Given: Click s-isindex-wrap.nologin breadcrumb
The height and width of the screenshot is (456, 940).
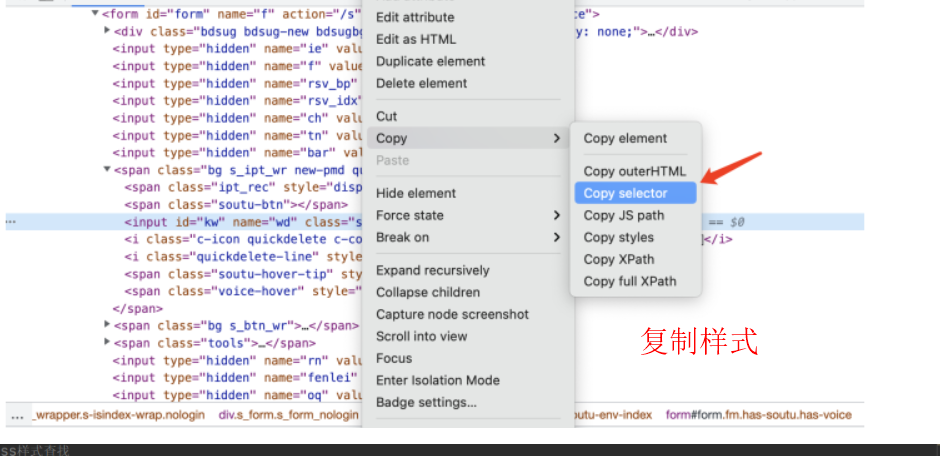Looking at the screenshot, I should (x=118, y=415).
